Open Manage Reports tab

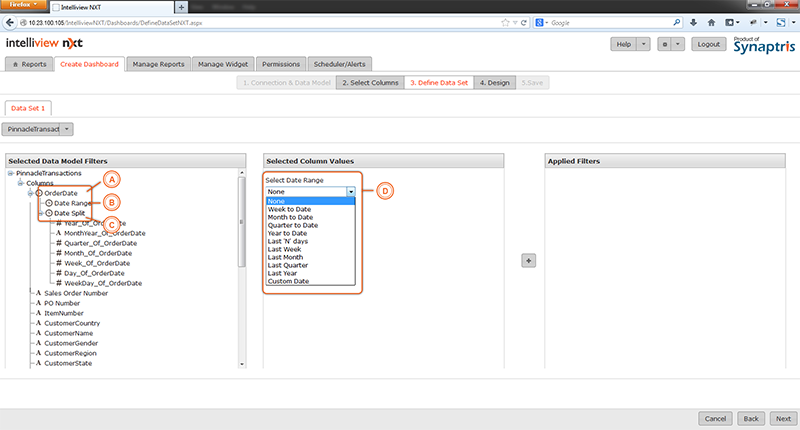tap(158, 64)
